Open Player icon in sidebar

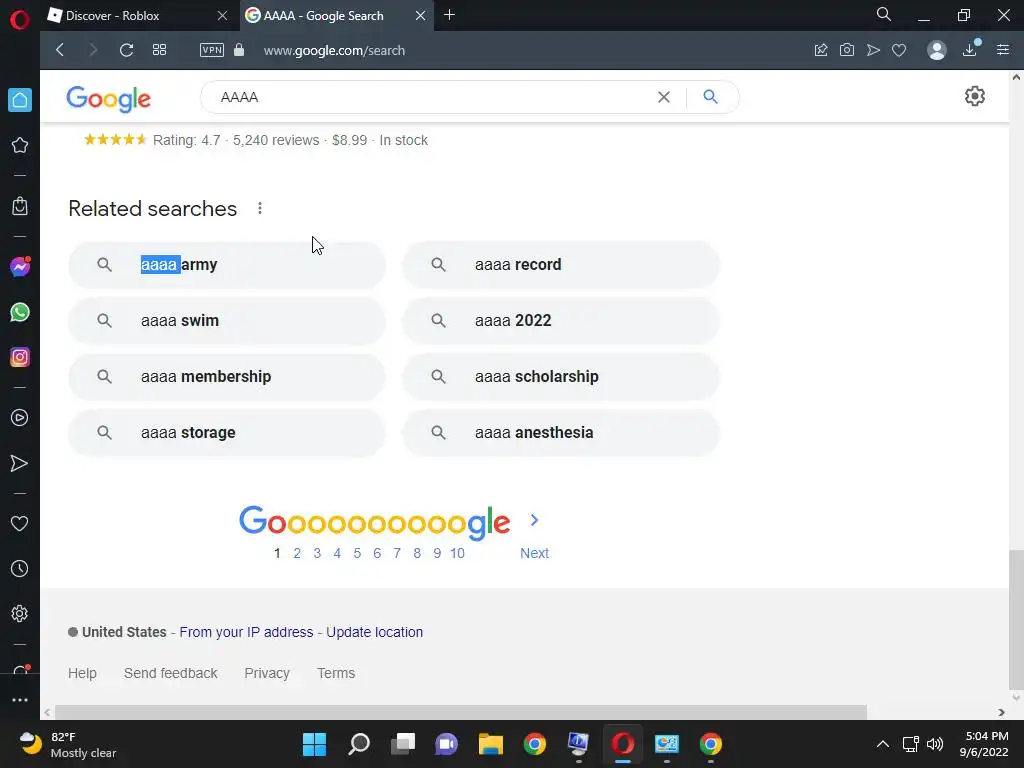[20, 417]
